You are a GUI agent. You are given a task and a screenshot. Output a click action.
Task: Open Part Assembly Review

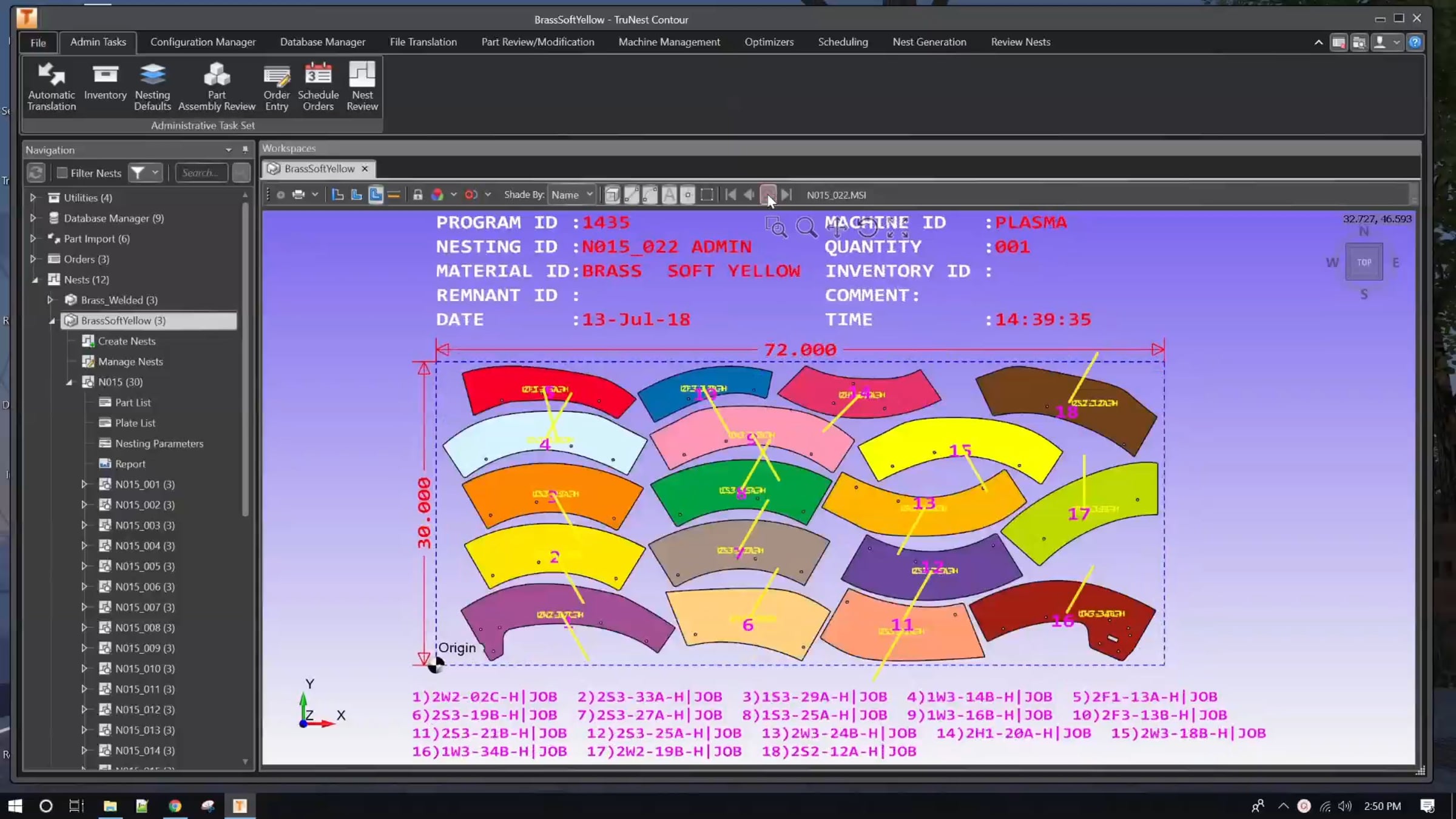[x=217, y=86]
